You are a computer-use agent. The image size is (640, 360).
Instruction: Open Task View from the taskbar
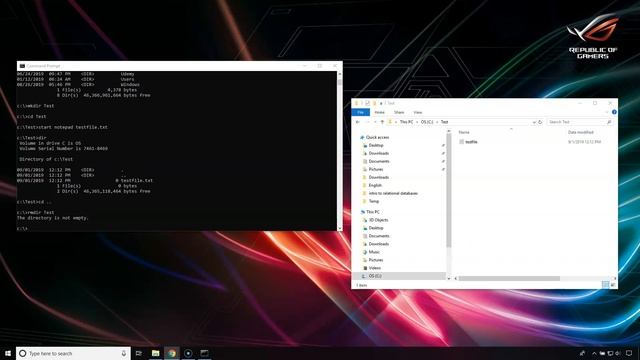pos(139,353)
